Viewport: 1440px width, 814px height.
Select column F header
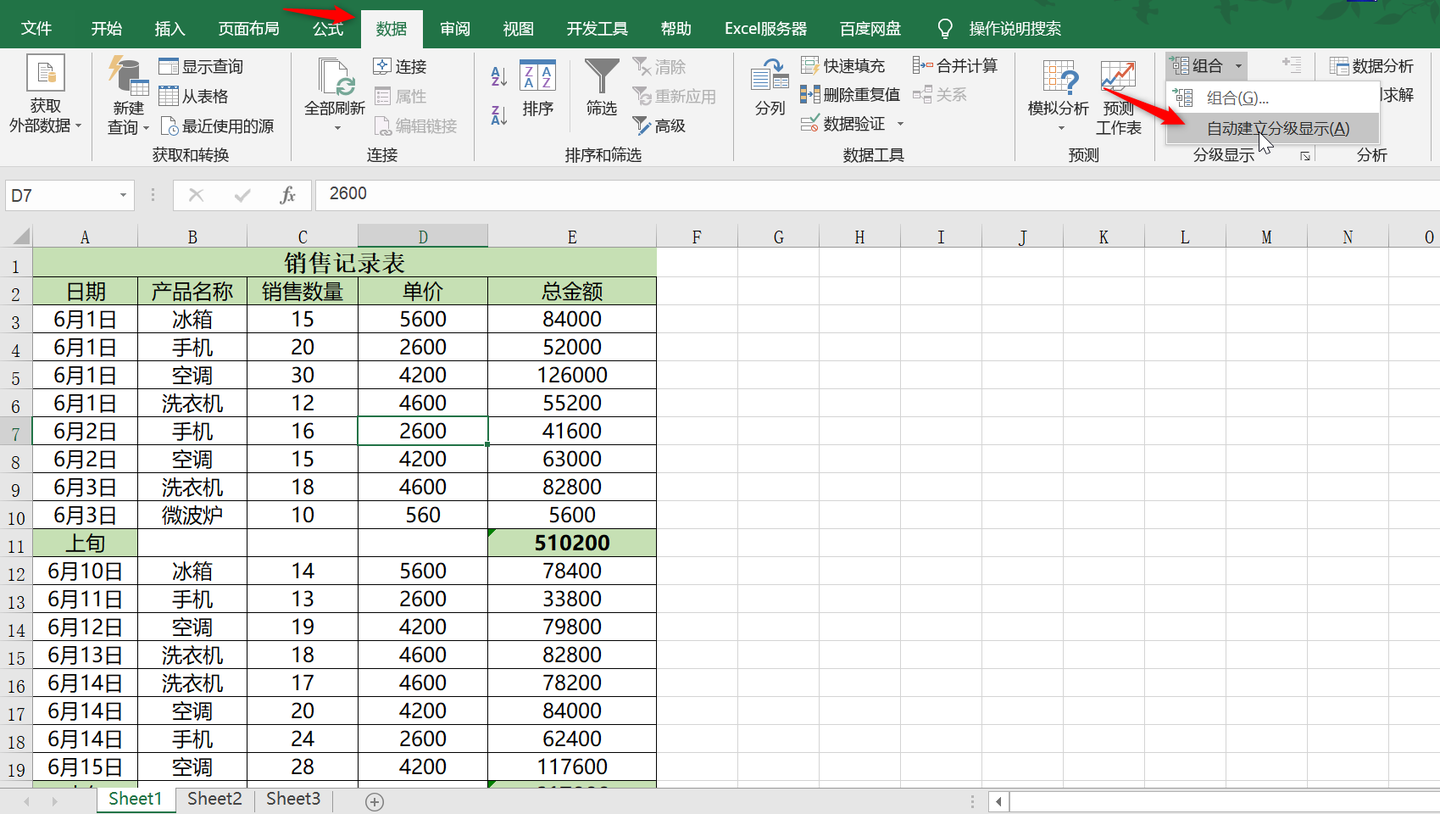tap(697, 237)
